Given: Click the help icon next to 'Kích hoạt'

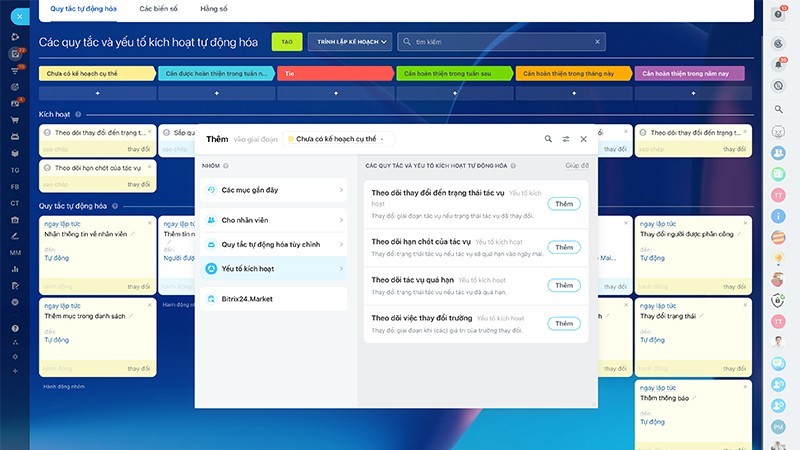Looking at the screenshot, I should point(78,114).
